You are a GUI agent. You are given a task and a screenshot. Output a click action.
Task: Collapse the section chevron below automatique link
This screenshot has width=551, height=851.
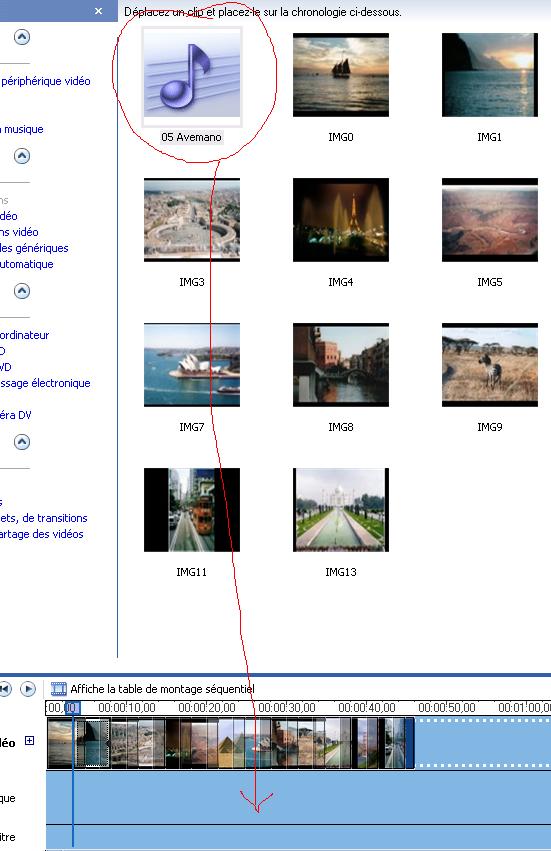click(22, 291)
